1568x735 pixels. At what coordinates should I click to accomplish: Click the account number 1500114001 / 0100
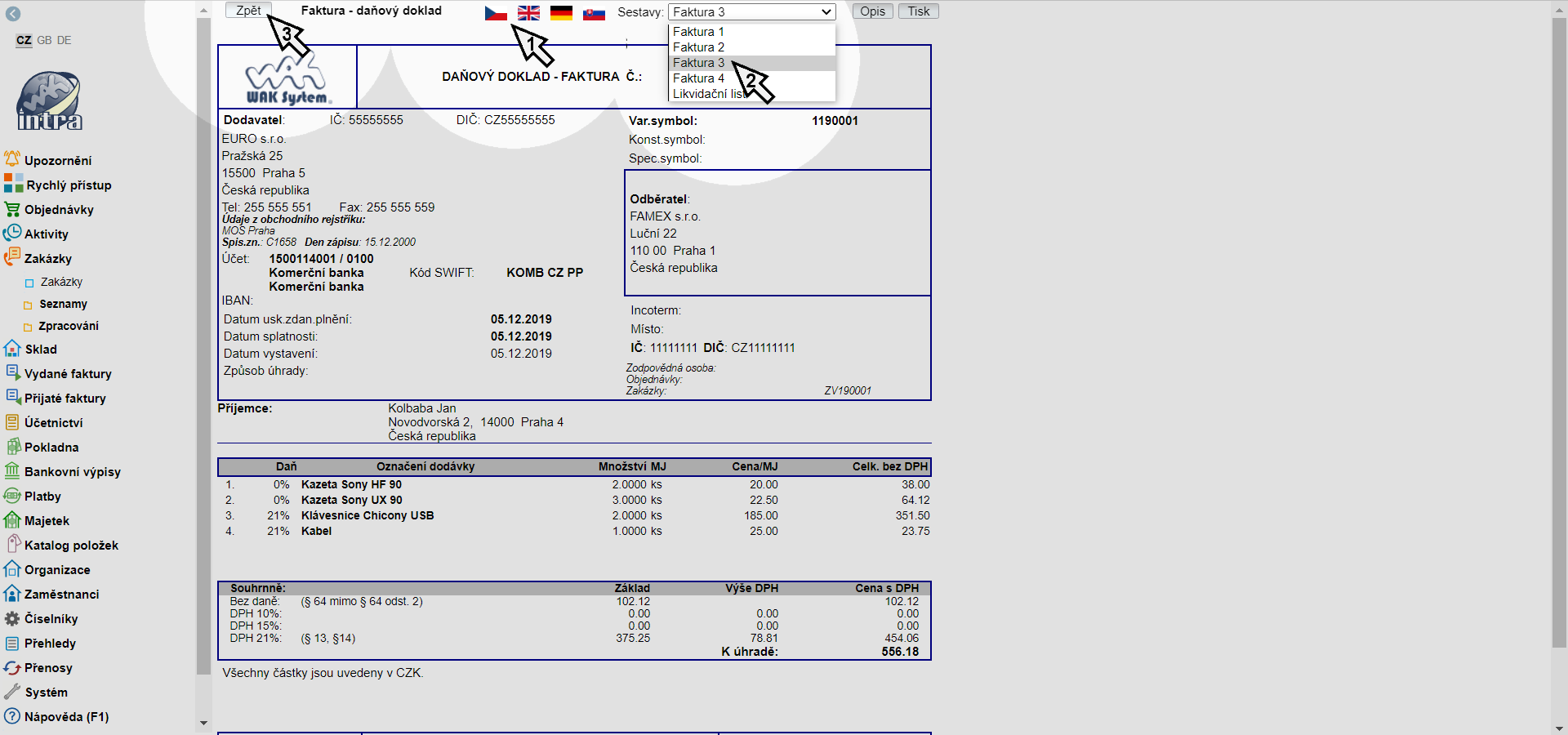coord(321,259)
